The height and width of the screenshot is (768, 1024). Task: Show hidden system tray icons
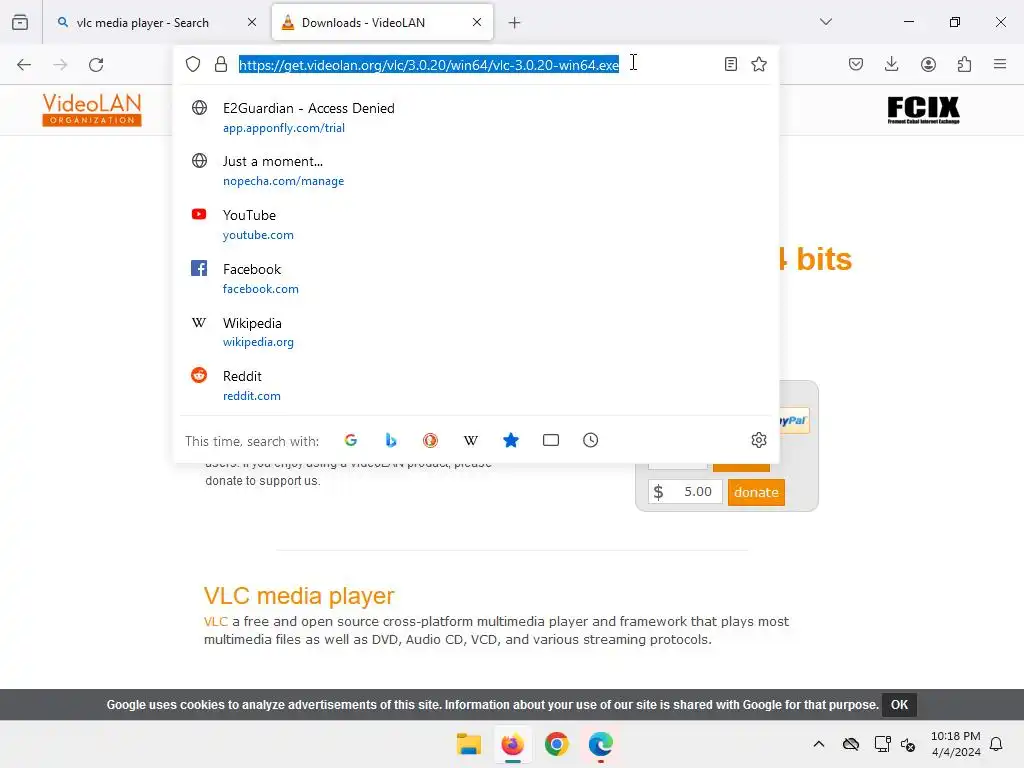click(819, 744)
